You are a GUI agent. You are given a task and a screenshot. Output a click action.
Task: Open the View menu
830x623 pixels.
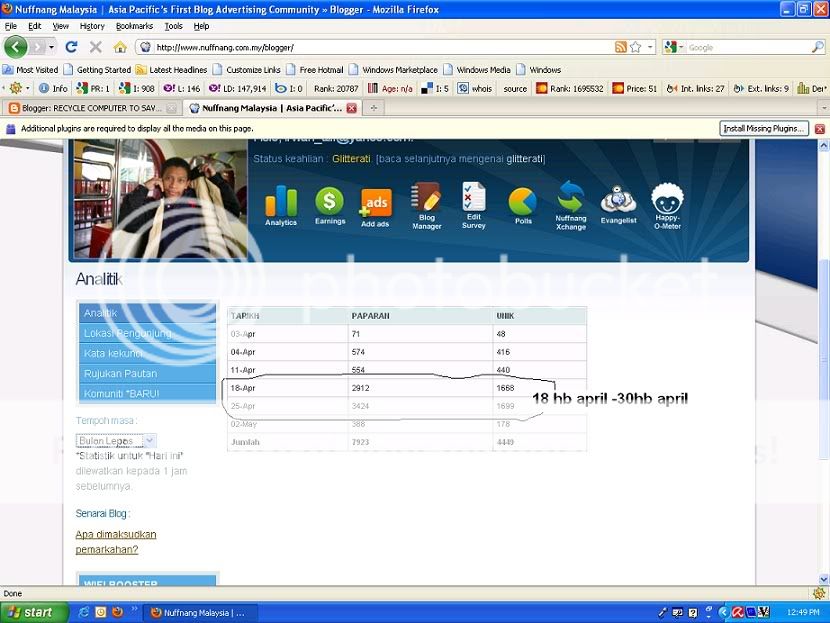pyautogui.click(x=60, y=26)
